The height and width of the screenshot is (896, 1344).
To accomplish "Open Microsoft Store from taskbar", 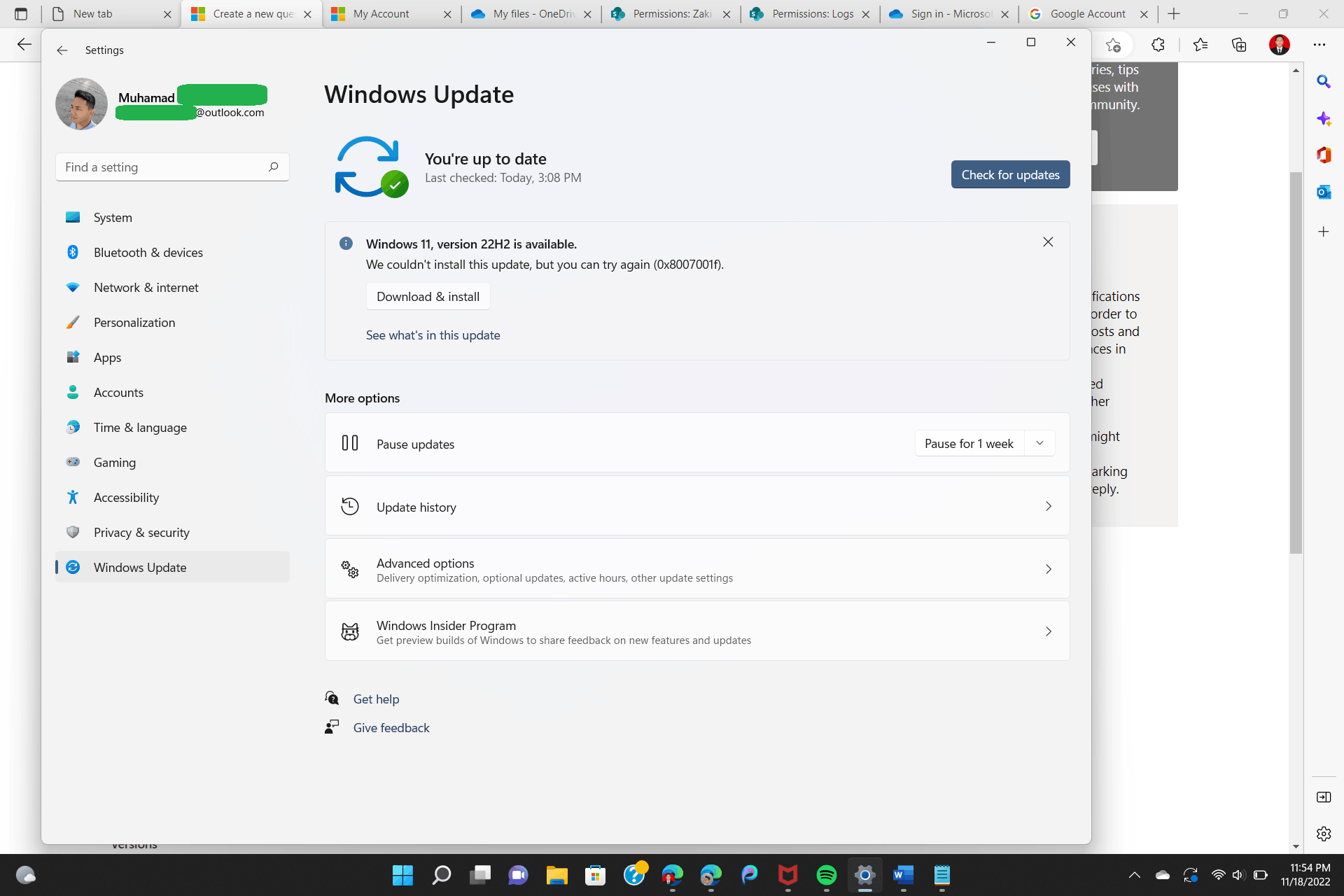I will click(595, 875).
